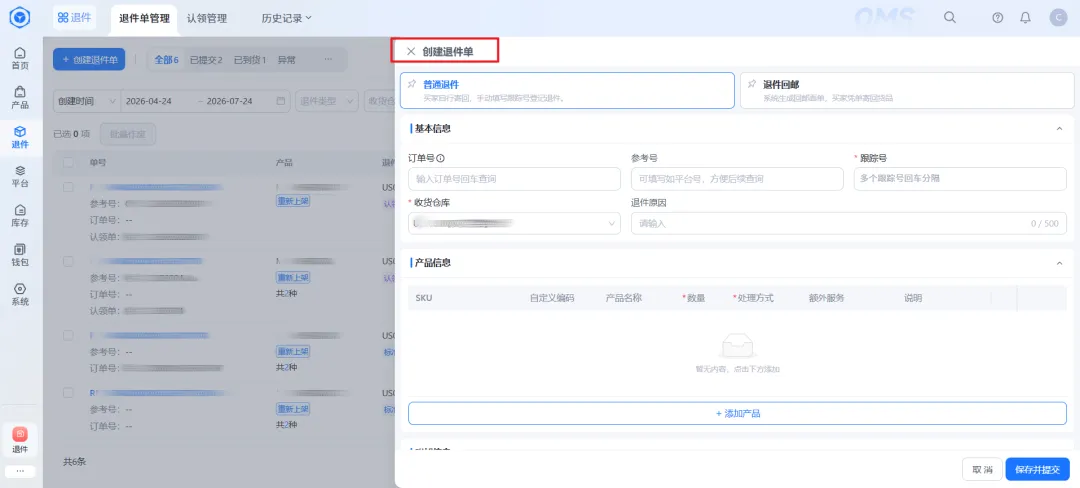Switch to 认领管理 tab
The image size is (1080, 488).
(207, 19)
